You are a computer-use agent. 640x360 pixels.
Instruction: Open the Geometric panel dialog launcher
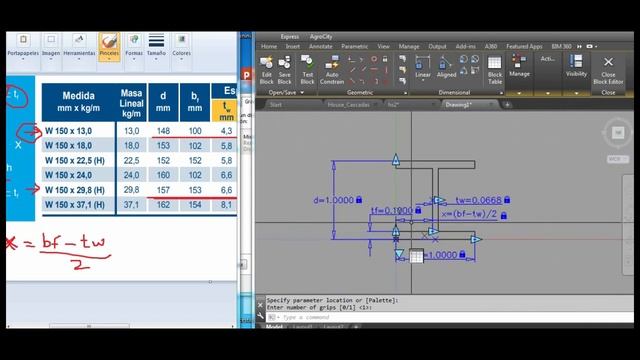coord(405,93)
